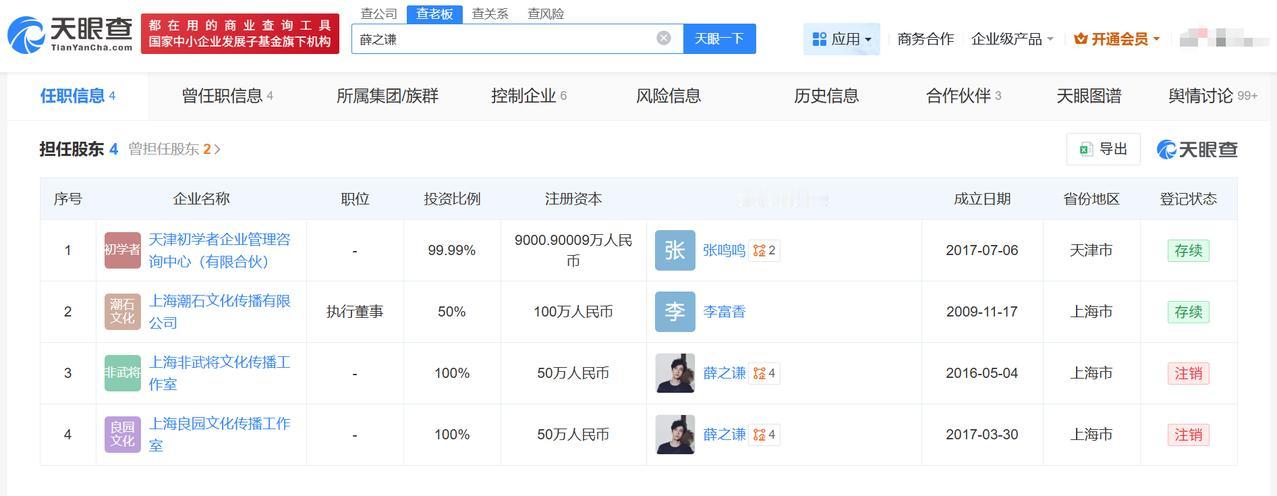Screen dimensions: 1277x496
Task: Open the 天眼图谱 tab
Action: [1089, 96]
